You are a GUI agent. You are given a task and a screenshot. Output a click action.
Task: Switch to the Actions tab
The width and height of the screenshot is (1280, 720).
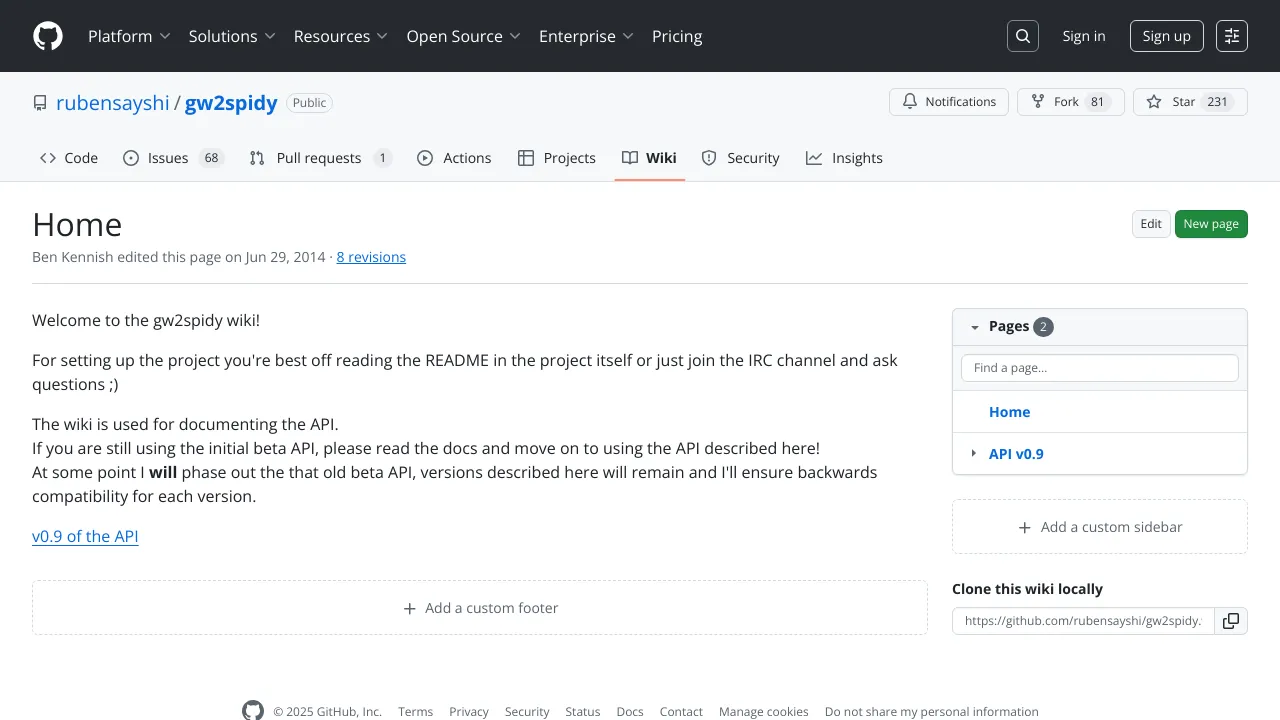[454, 158]
